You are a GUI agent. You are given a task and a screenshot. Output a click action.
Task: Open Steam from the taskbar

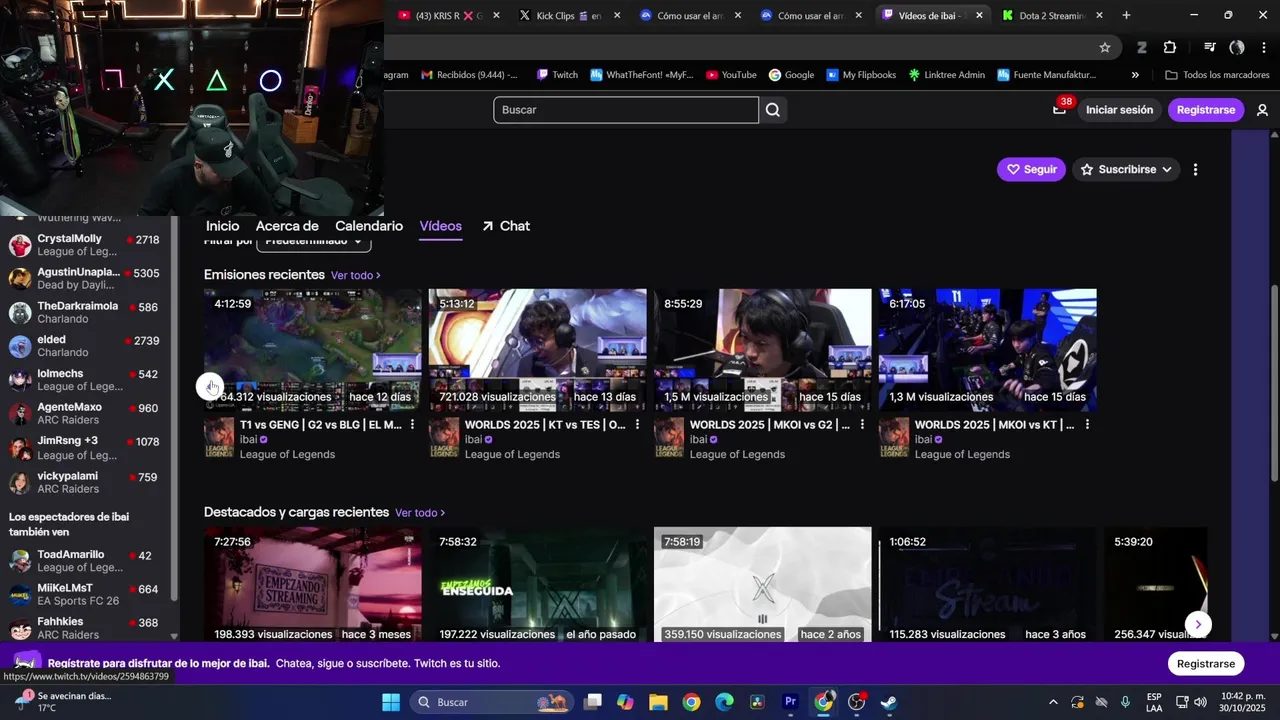[888, 702]
